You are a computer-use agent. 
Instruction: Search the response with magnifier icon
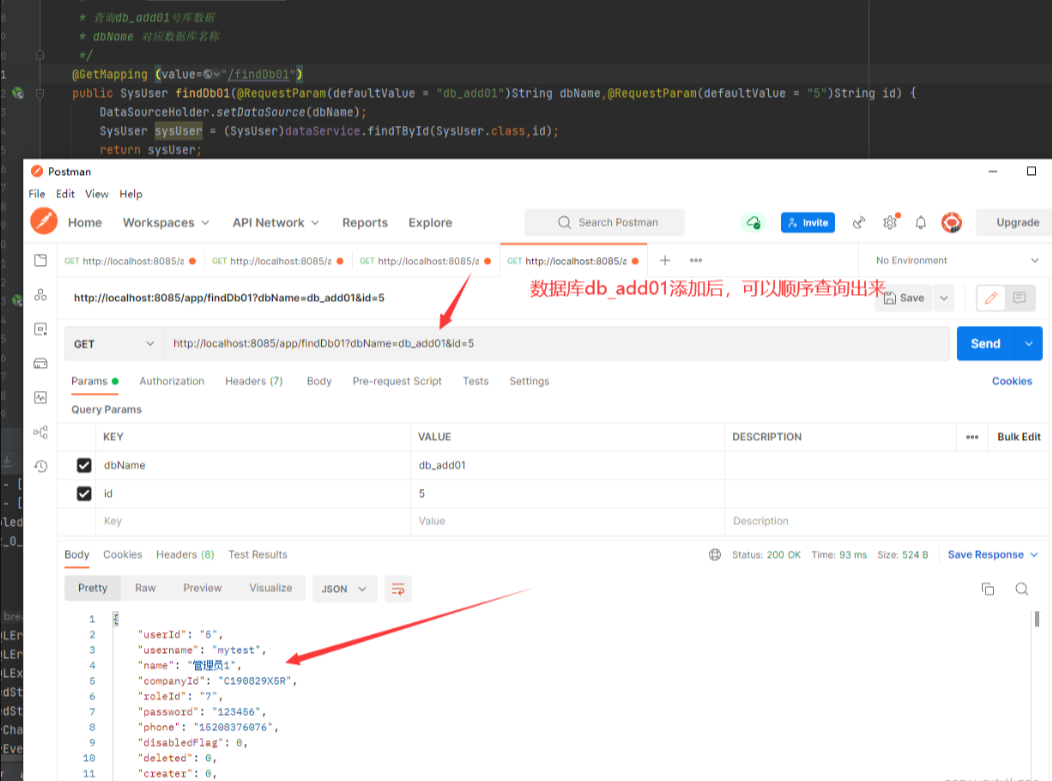(x=1022, y=589)
